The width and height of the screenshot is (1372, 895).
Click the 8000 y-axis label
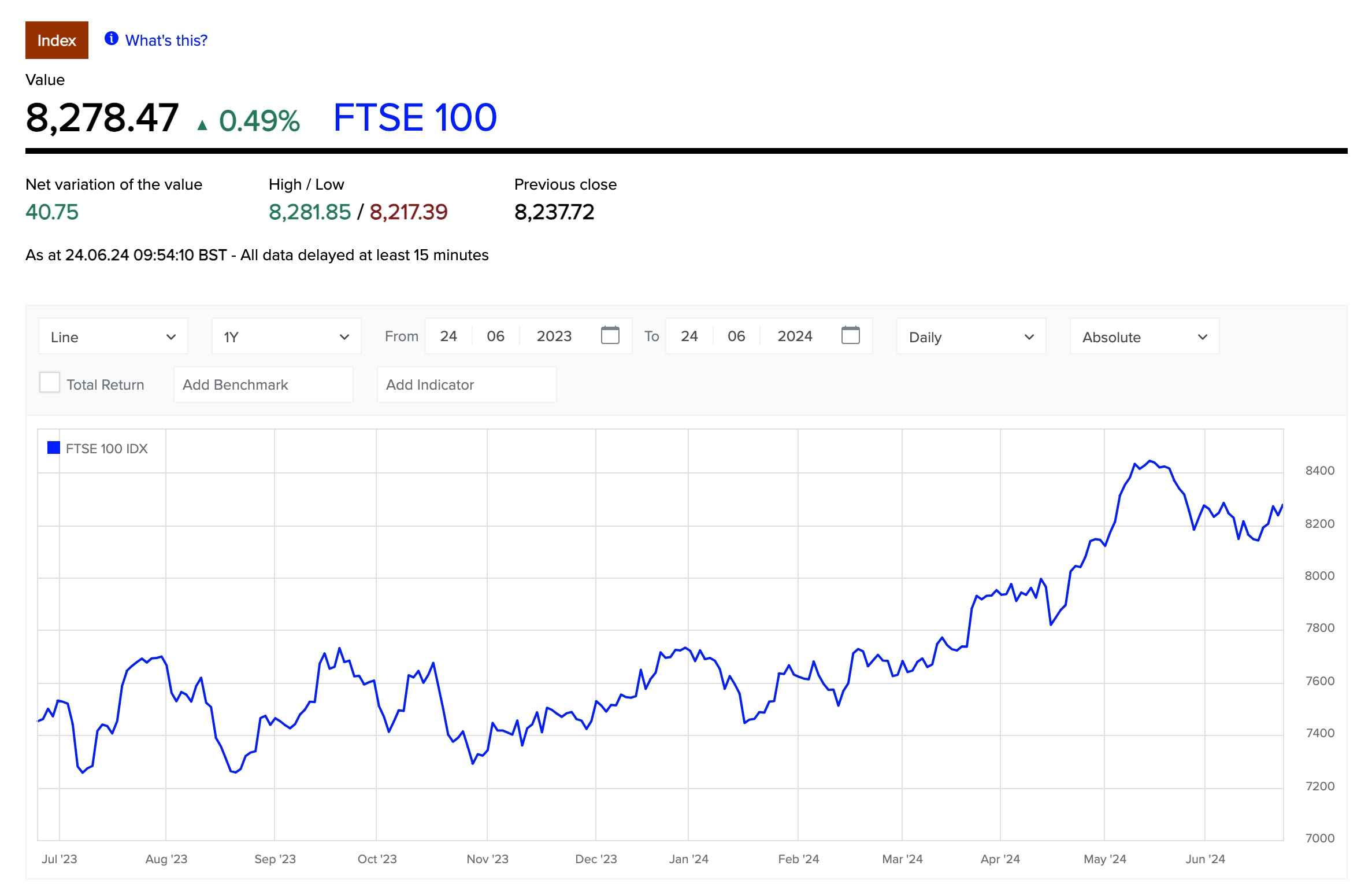(1320, 575)
